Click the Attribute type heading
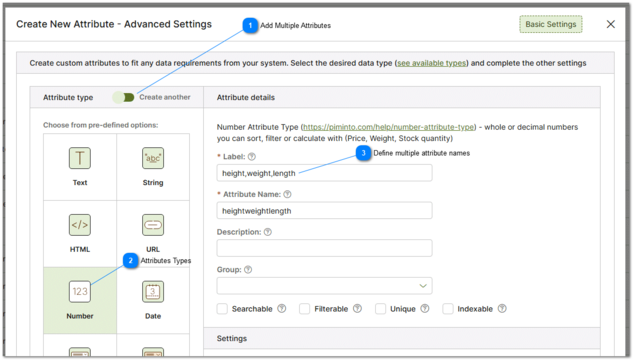 pos(68,97)
